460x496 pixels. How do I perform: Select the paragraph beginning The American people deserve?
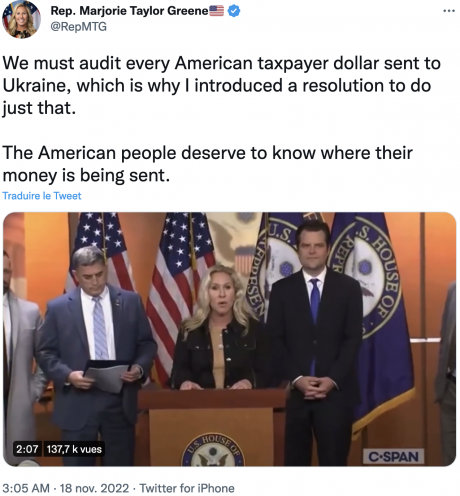[207, 164]
